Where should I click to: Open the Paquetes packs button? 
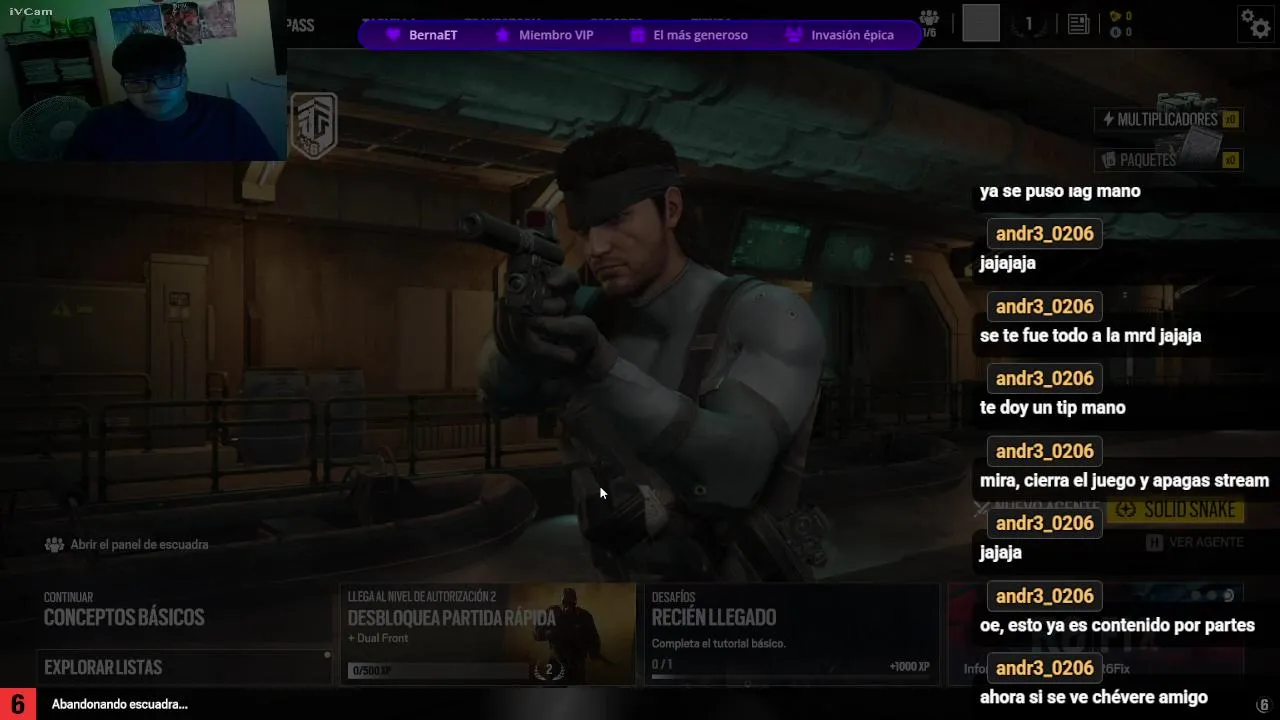(1168, 160)
